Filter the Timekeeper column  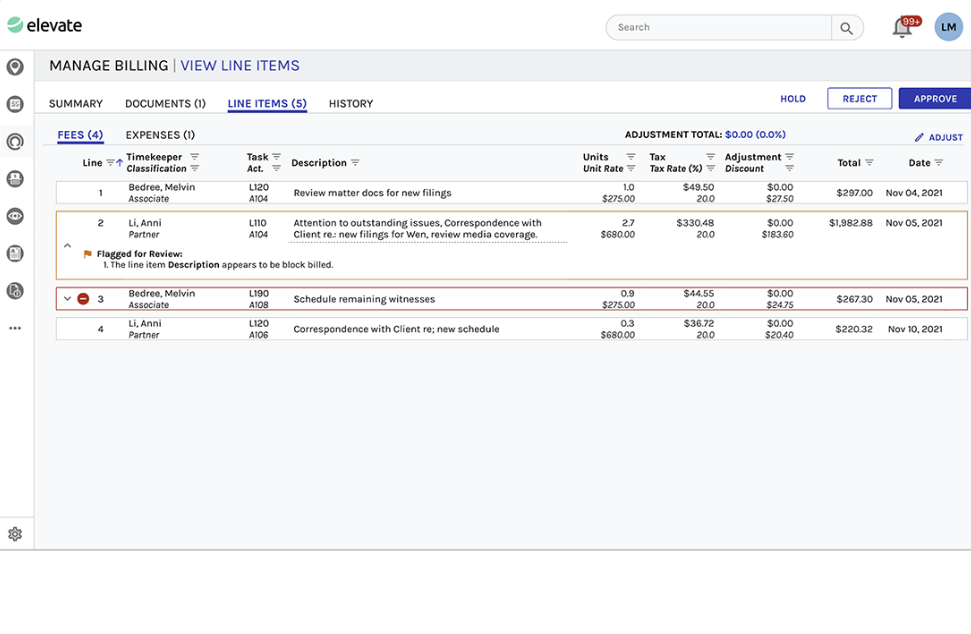(x=194, y=157)
